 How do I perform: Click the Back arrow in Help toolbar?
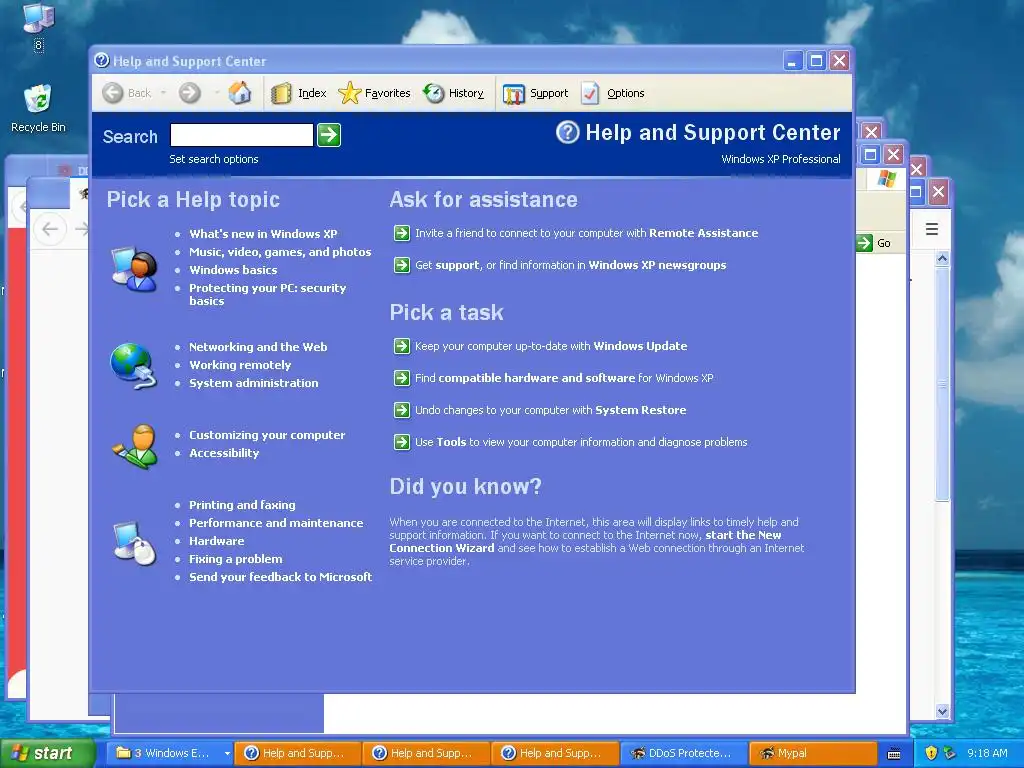pyautogui.click(x=112, y=93)
